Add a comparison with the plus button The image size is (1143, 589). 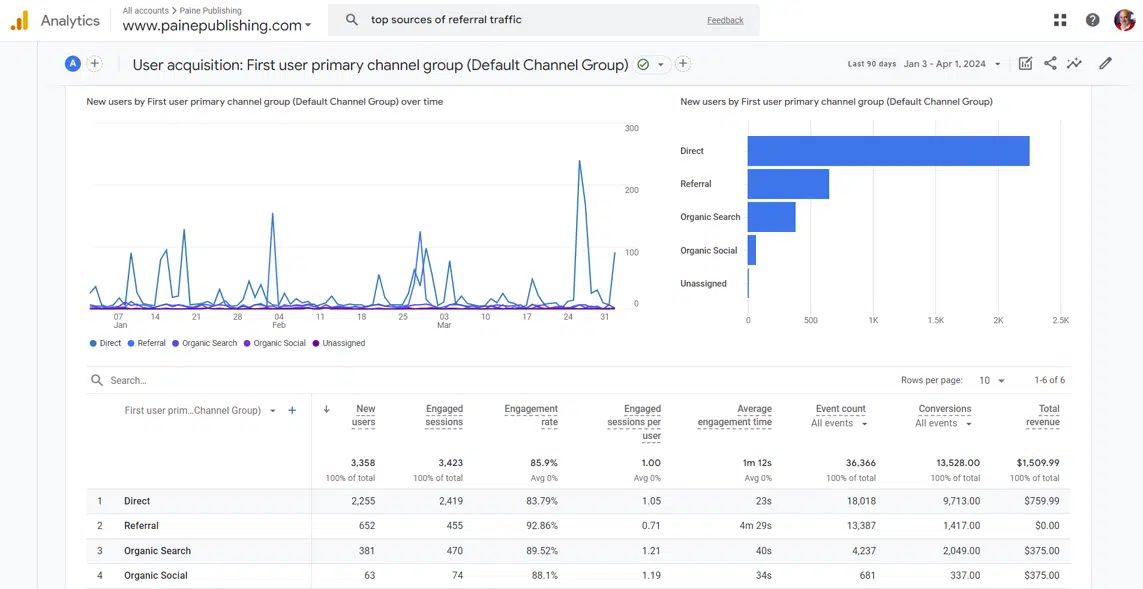95,62
